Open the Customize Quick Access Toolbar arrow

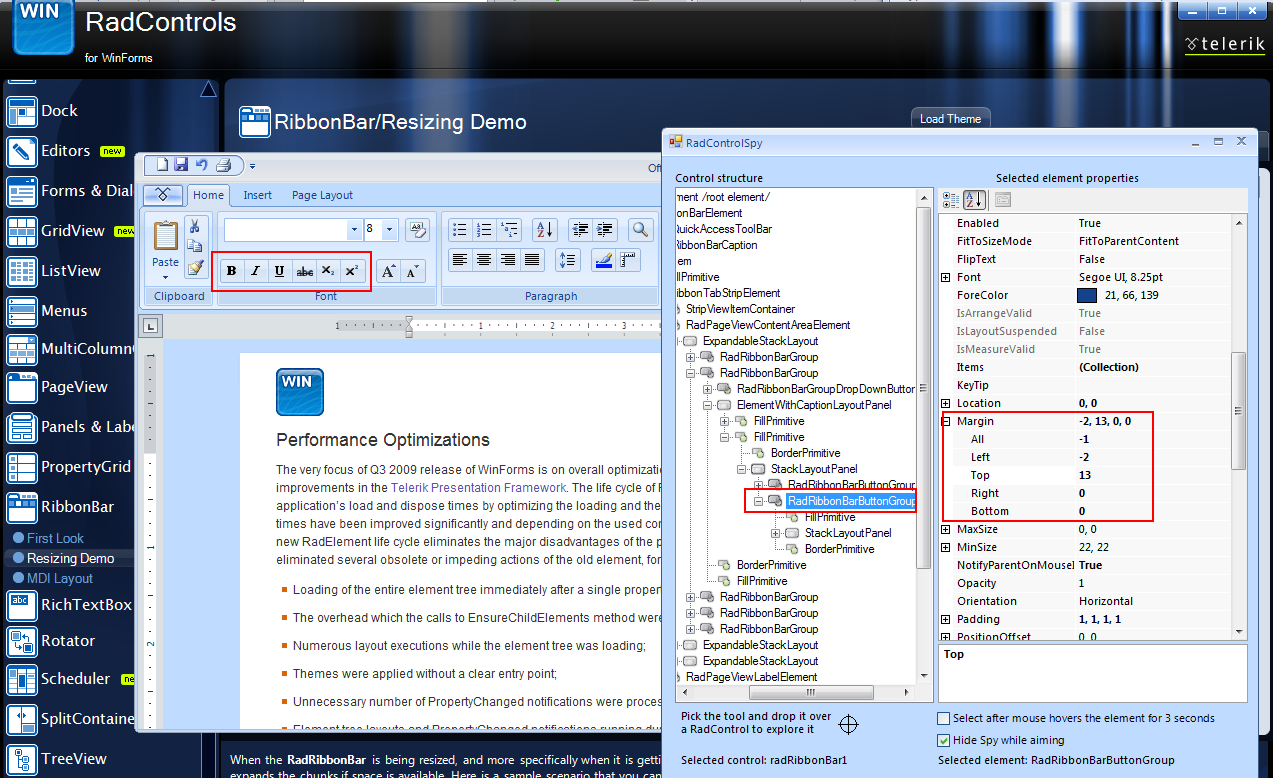[252, 166]
